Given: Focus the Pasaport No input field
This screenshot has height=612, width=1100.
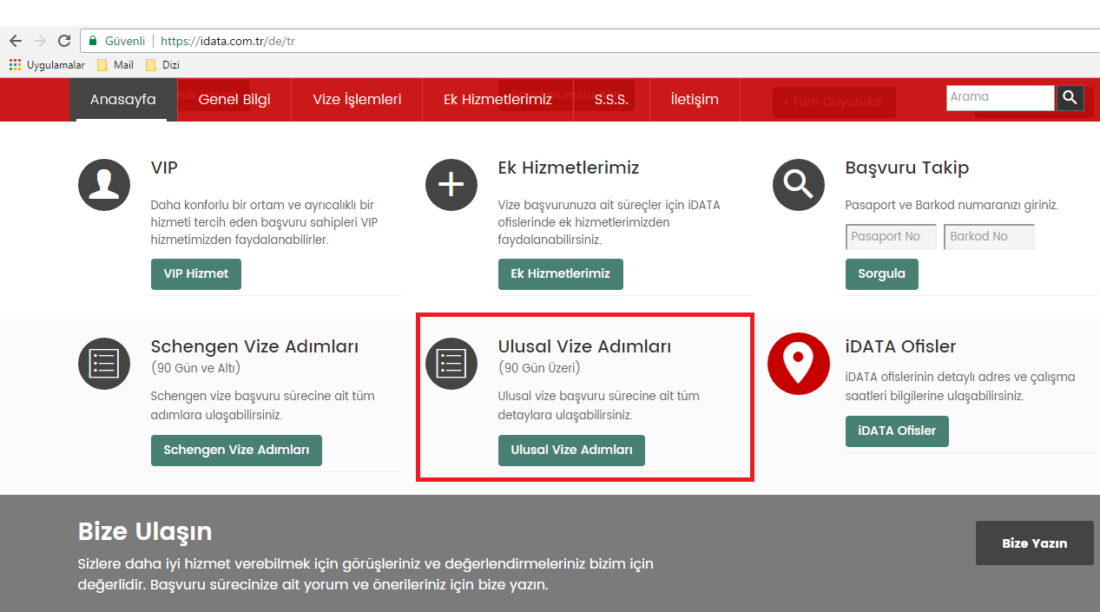Looking at the screenshot, I should tap(891, 237).
